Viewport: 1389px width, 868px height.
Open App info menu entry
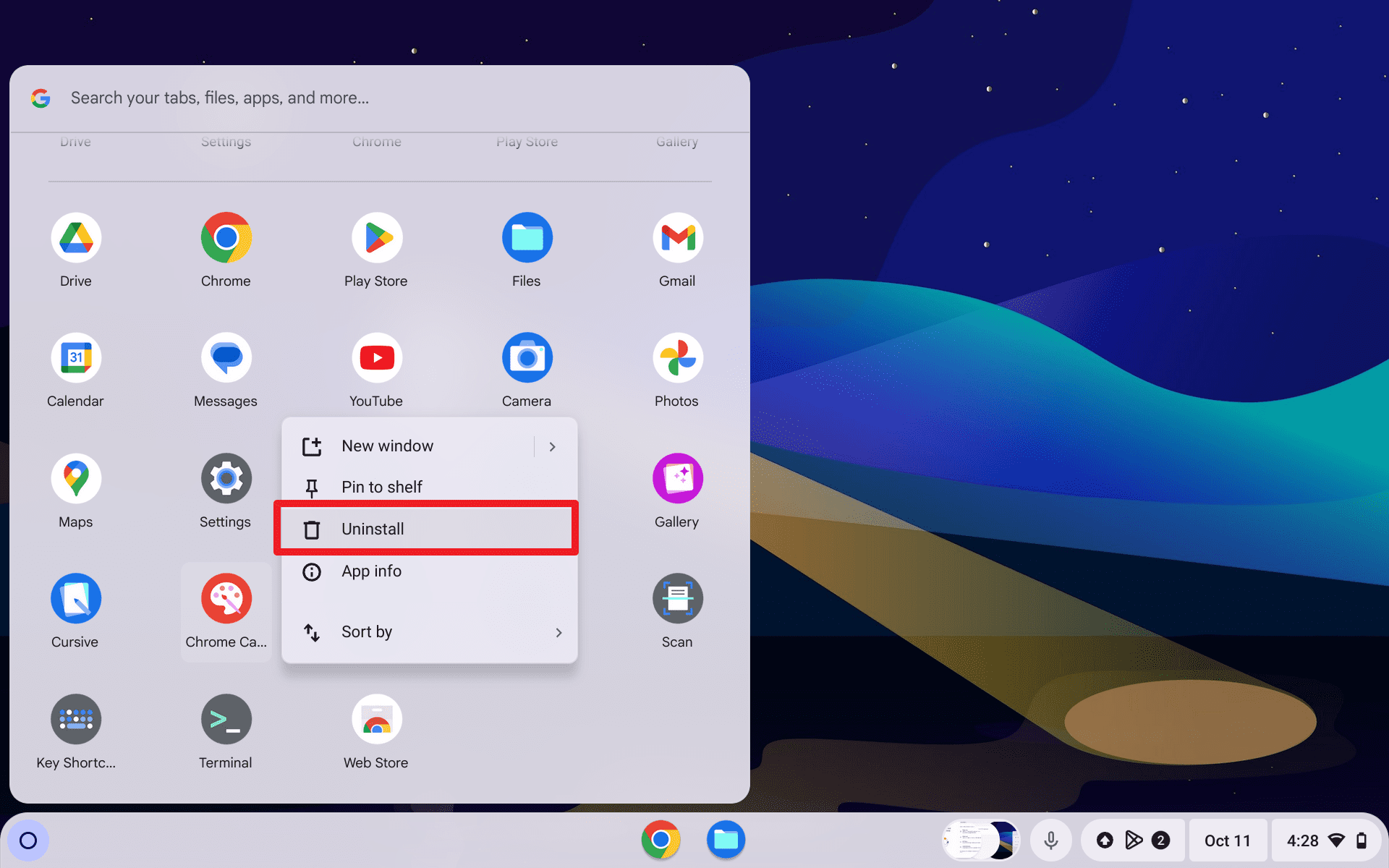tap(428, 570)
